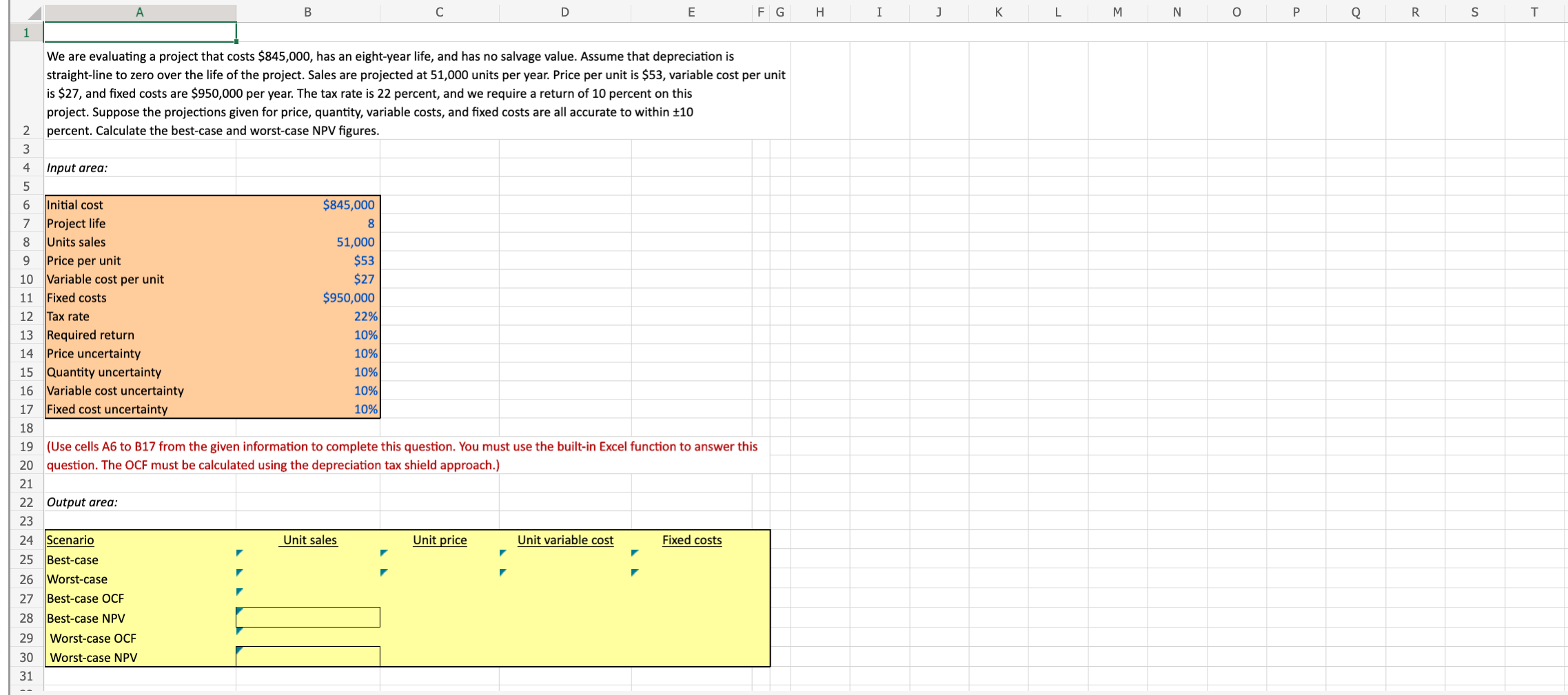Select row 19 header
The image size is (1568, 695).
point(26,446)
